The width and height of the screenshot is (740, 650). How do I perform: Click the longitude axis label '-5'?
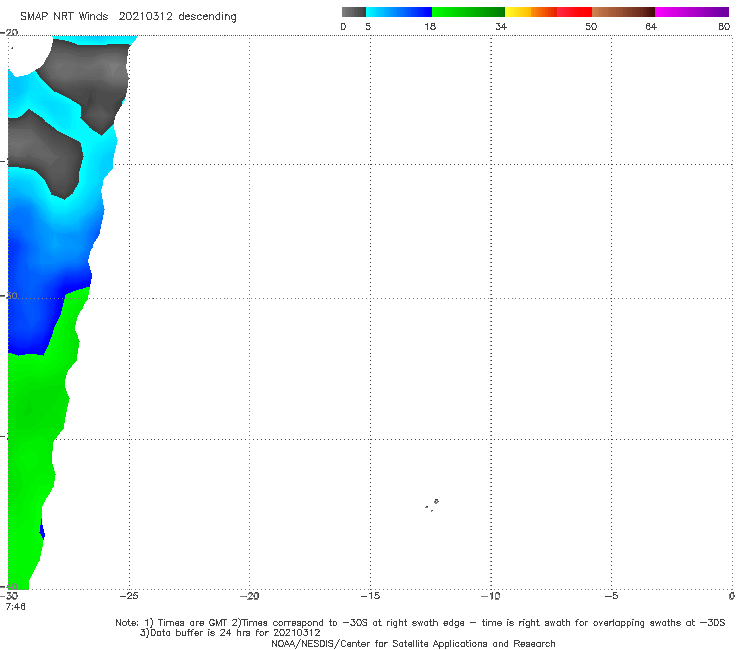tap(611, 596)
